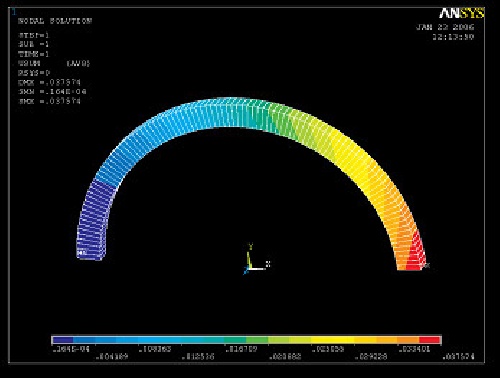This screenshot has height=378, width=500.
Task: Click legend value .033401
Action: [x=414, y=349]
